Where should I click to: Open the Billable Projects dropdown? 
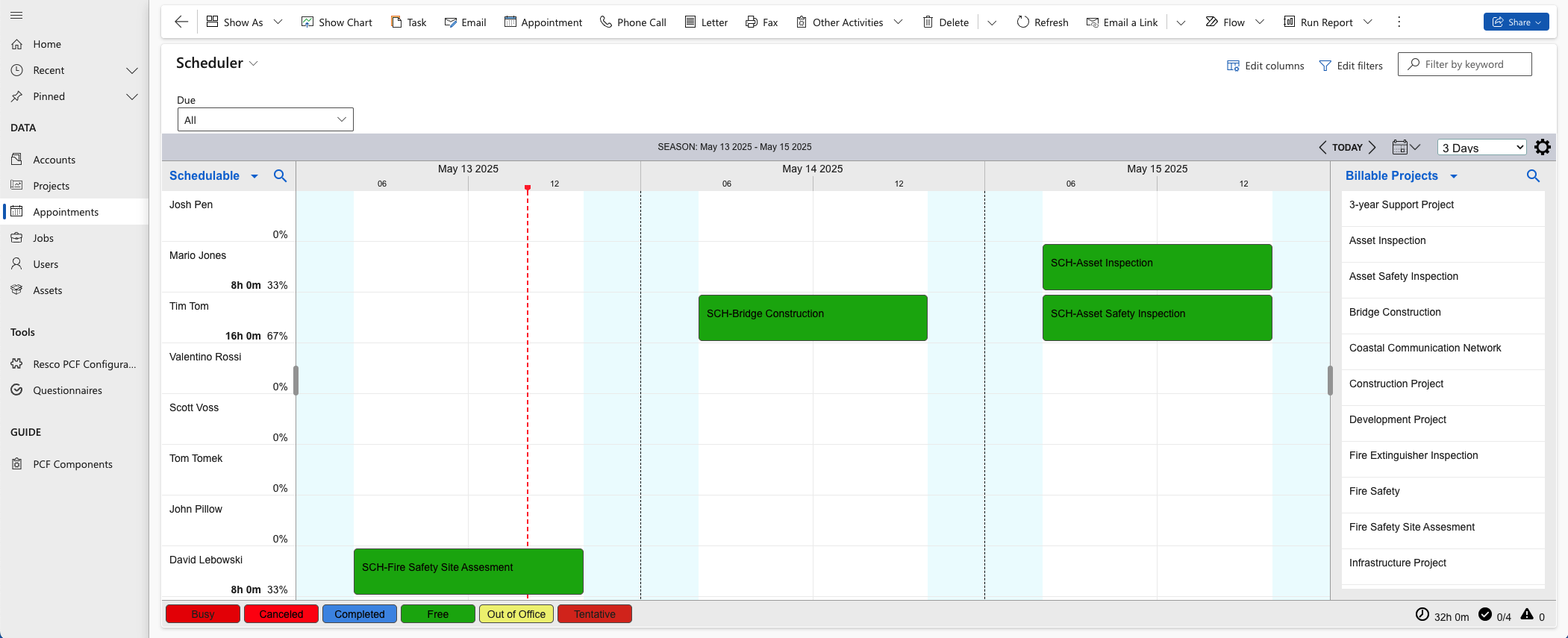tap(1401, 175)
